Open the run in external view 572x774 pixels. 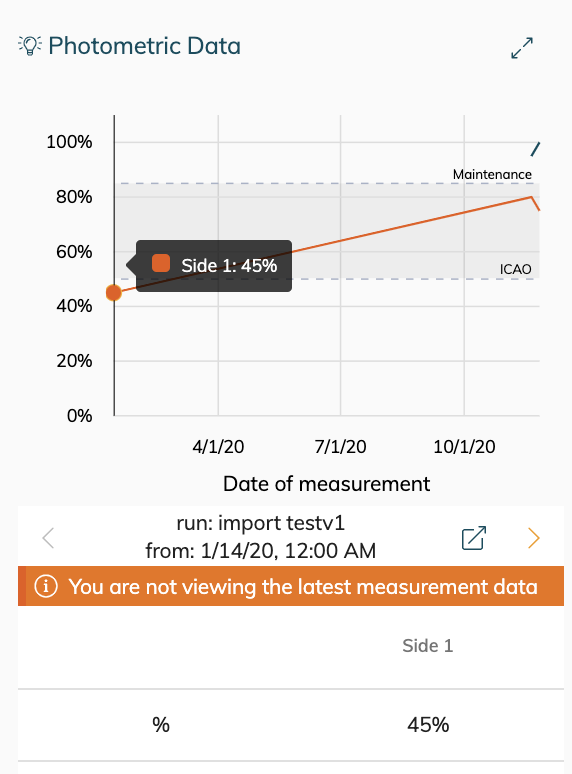tap(474, 538)
